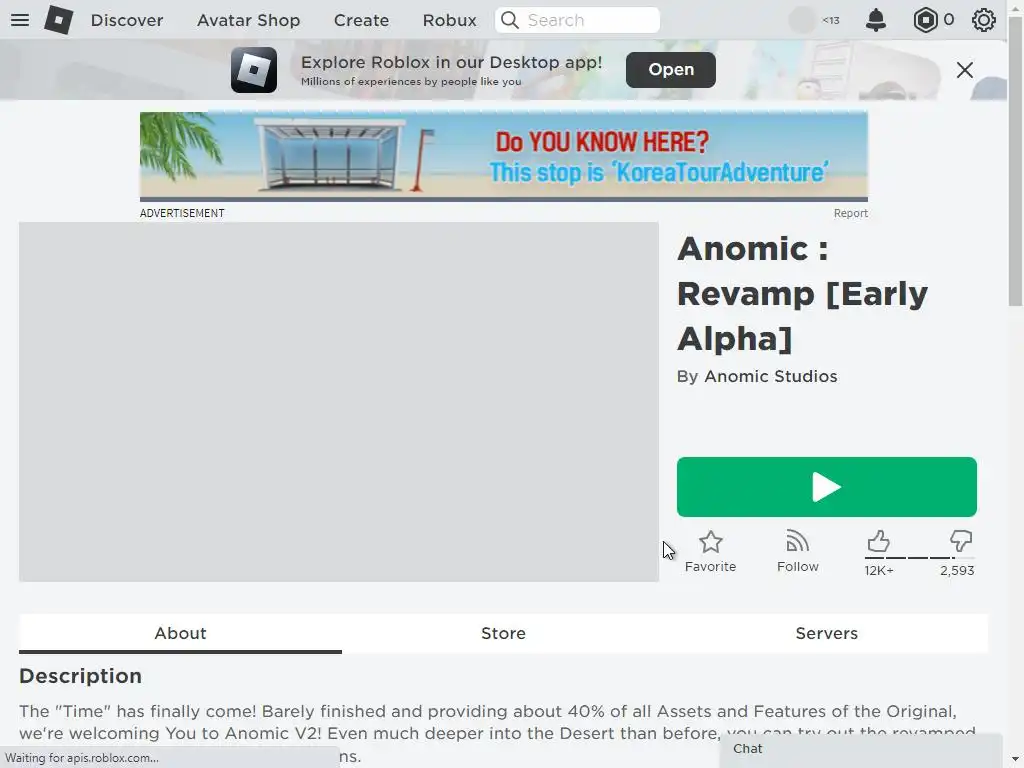Dismiss the Desktop app banner
The image size is (1024, 768).
pos(965,70)
